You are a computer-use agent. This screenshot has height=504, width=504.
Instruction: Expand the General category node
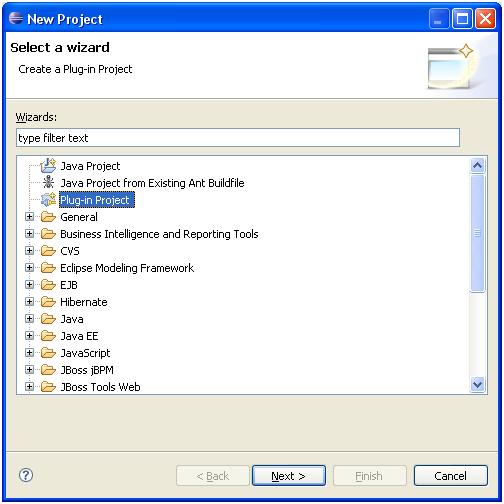[x=29, y=217]
